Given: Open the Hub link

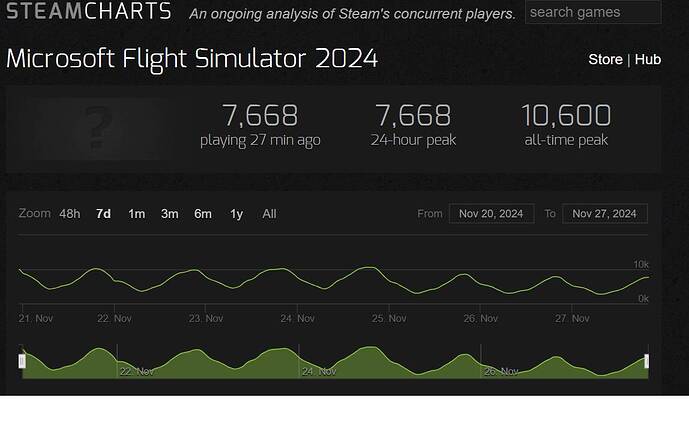Looking at the screenshot, I should point(648,59).
